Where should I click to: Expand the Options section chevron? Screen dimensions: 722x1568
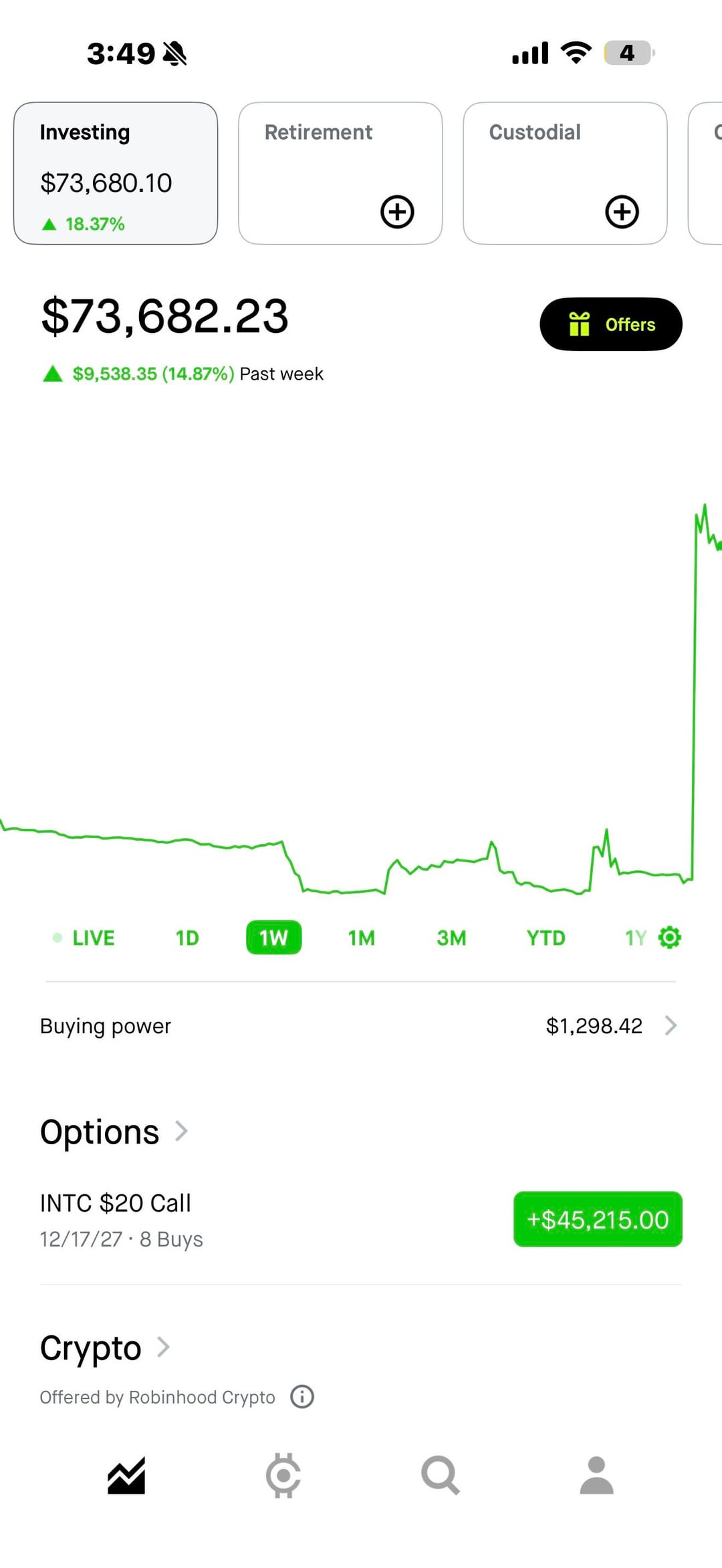[181, 1131]
